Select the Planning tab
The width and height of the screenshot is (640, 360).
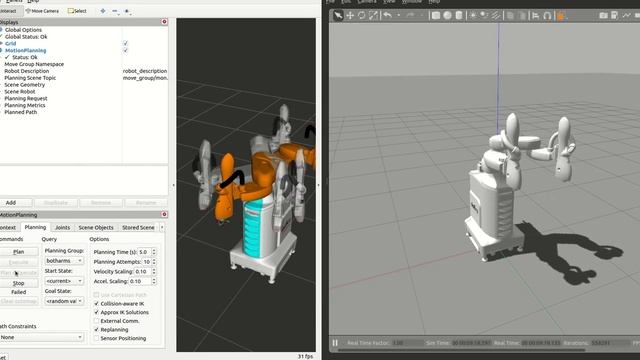(x=35, y=227)
